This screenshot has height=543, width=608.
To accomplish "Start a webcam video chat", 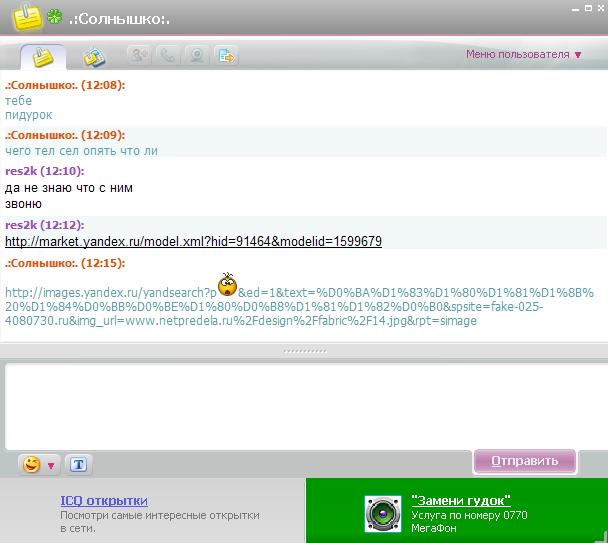I will pos(197,56).
